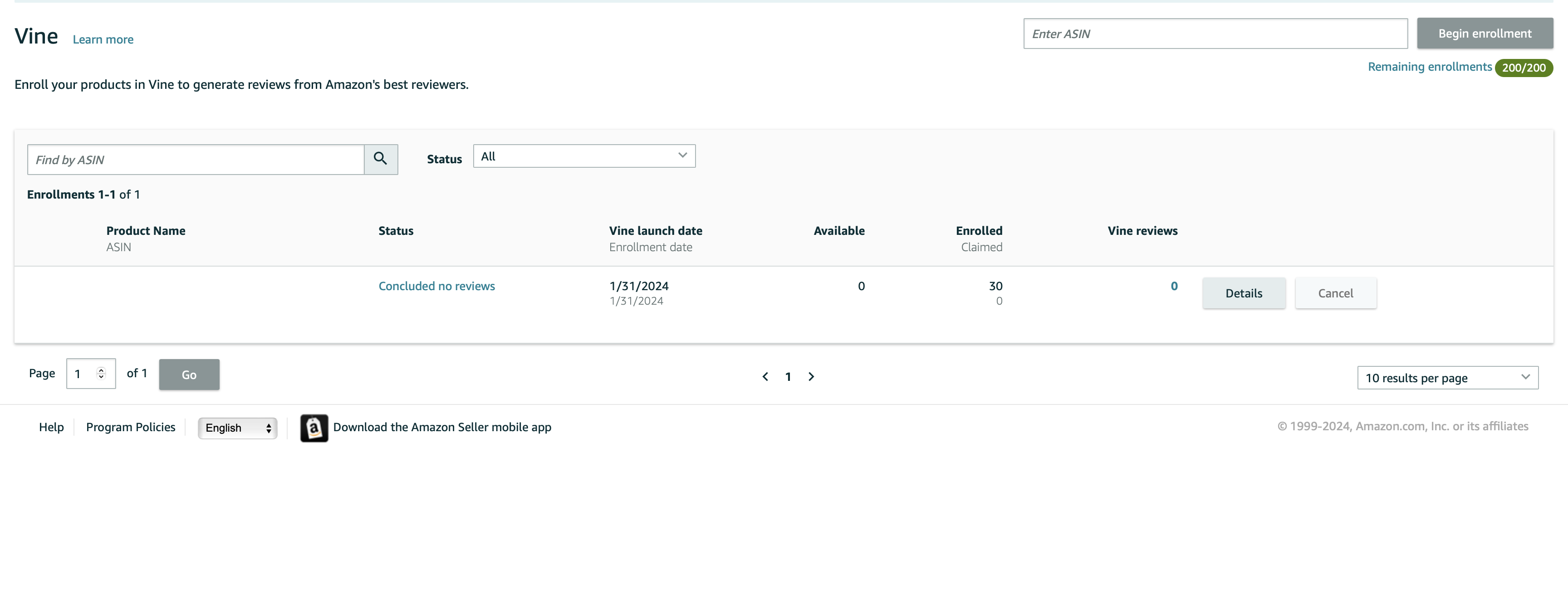The width and height of the screenshot is (1568, 613).
Task: Open the Program Policies footer link
Action: [x=130, y=427]
